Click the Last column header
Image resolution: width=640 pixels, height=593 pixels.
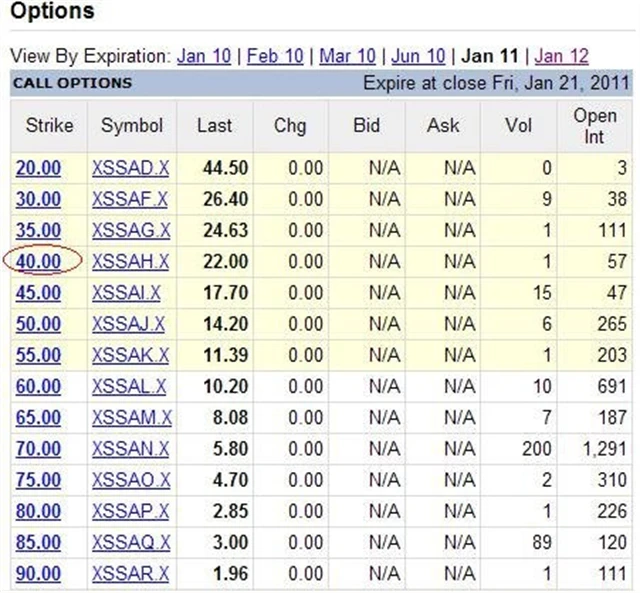click(x=213, y=126)
